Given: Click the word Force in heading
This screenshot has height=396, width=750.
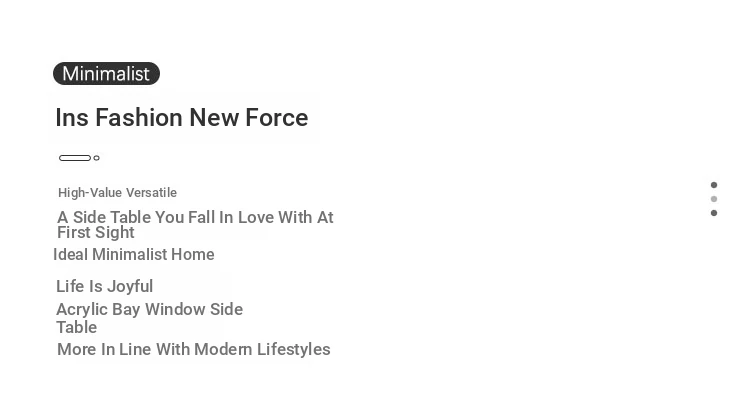Looking at the screenshot, I should point(276,118).
